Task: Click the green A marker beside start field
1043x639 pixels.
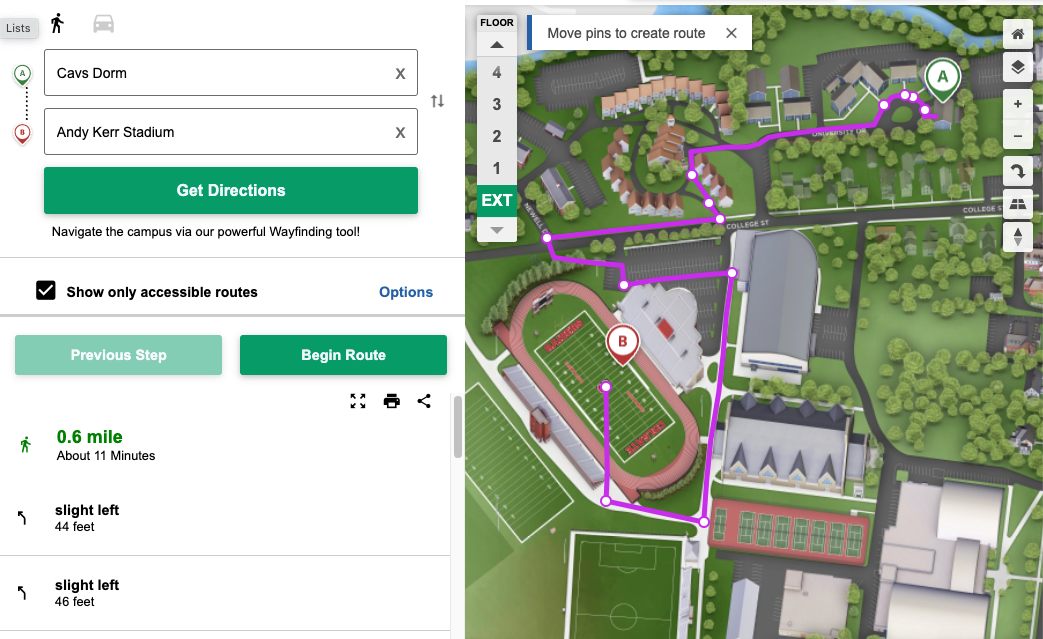Action: (23, 74)
